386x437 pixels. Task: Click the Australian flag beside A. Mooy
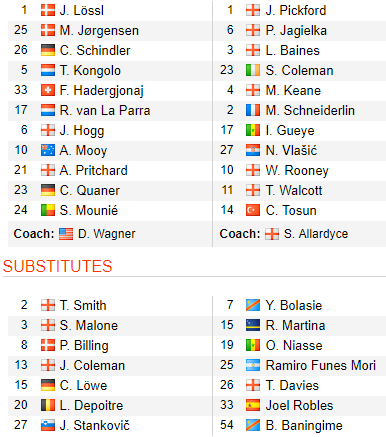point(48,150)
